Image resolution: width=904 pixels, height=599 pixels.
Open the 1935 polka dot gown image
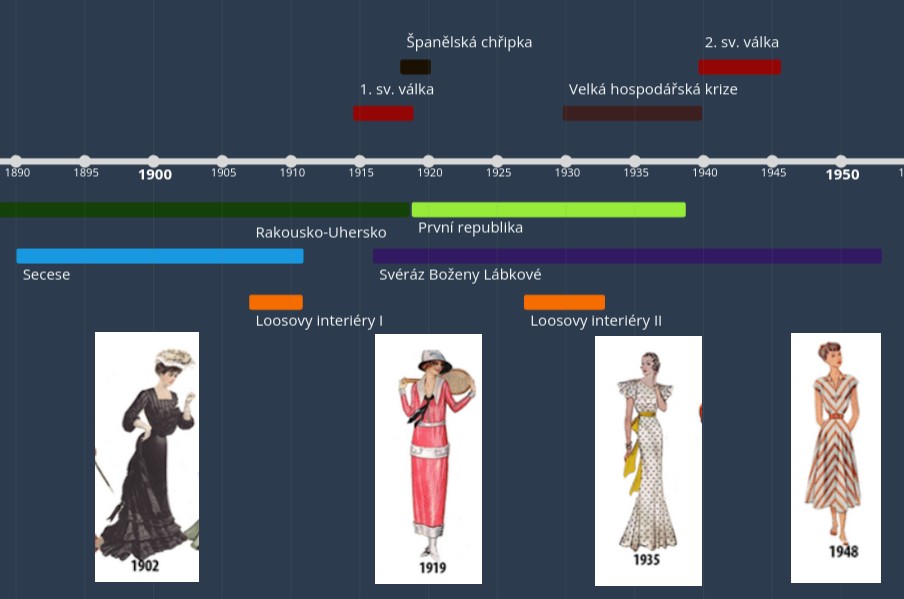649,461
